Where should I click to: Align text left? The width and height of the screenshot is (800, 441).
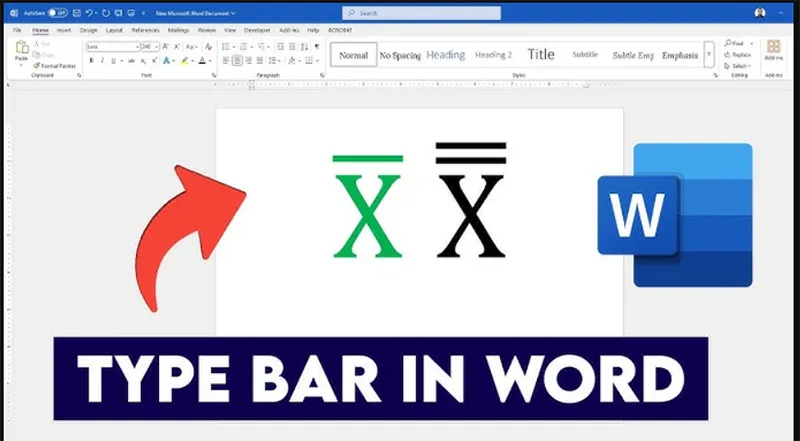click(x=226, y=61)
